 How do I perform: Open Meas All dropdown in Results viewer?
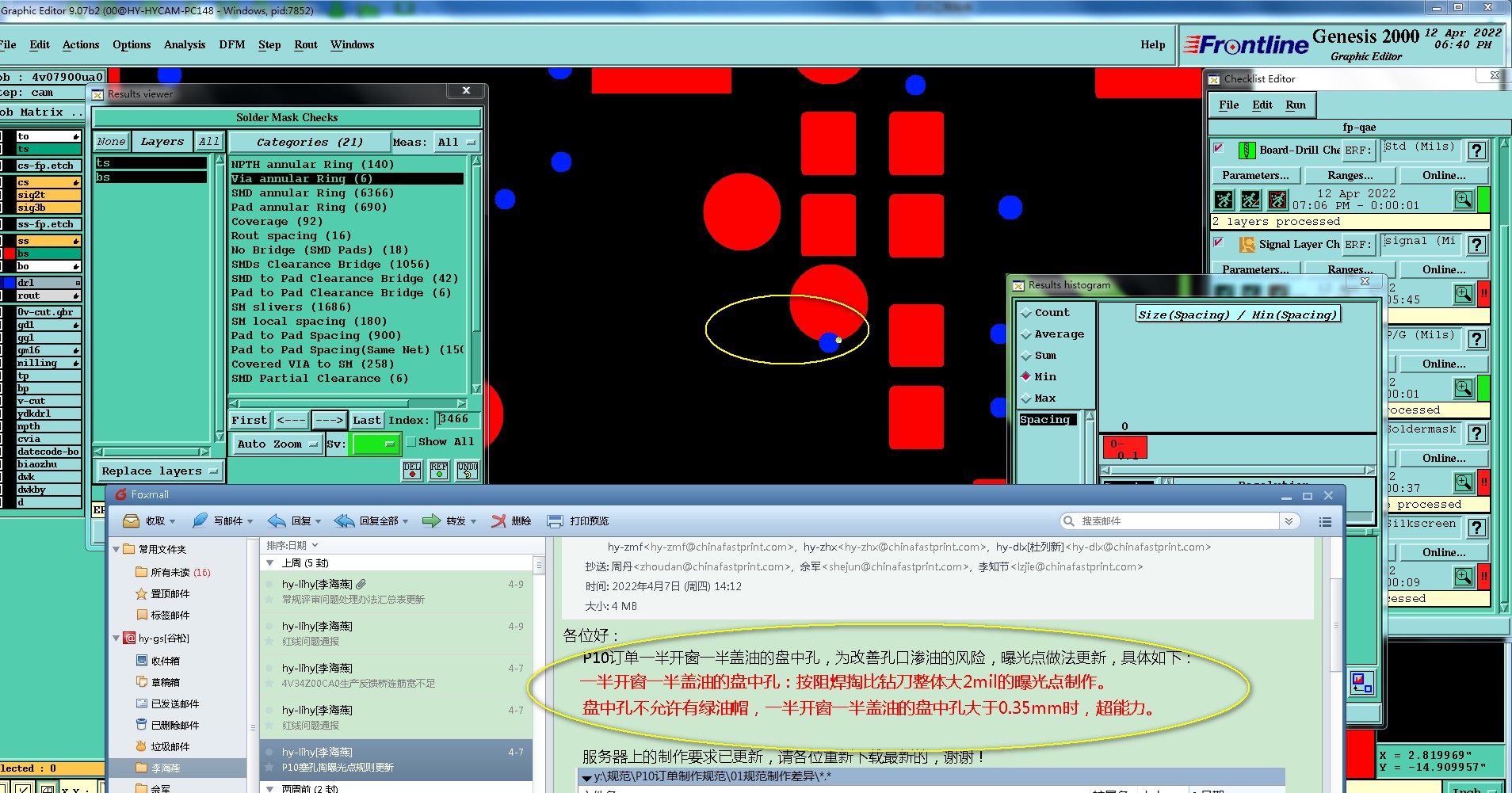point(457,143)
